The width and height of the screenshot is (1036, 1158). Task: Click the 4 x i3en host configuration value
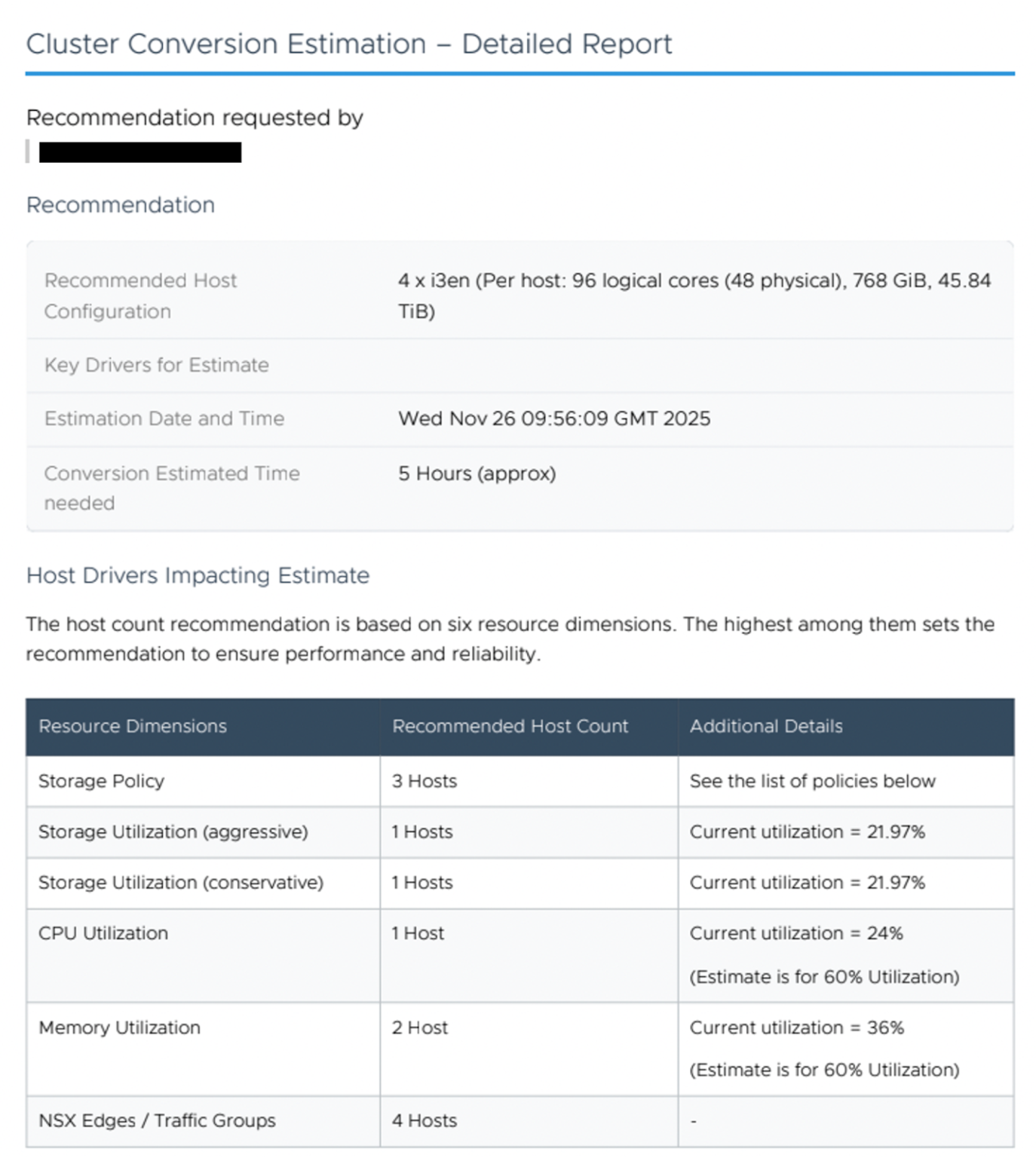pyautogui.click(x=694, y=296)
